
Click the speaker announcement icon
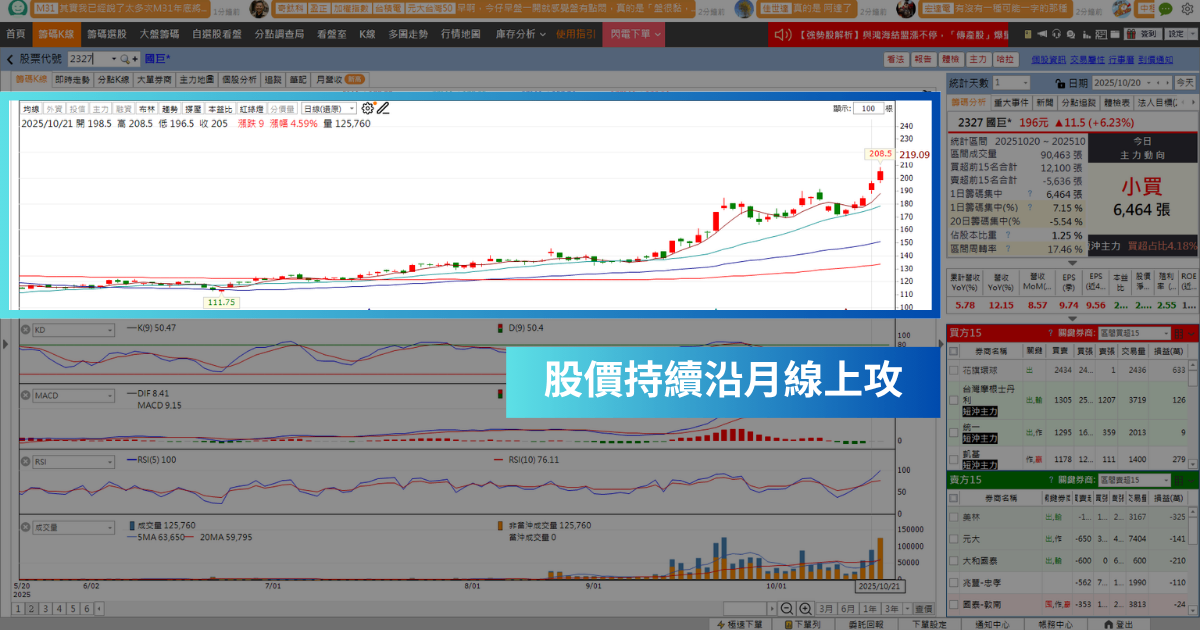pyautogui.click(x=784, y=34)
